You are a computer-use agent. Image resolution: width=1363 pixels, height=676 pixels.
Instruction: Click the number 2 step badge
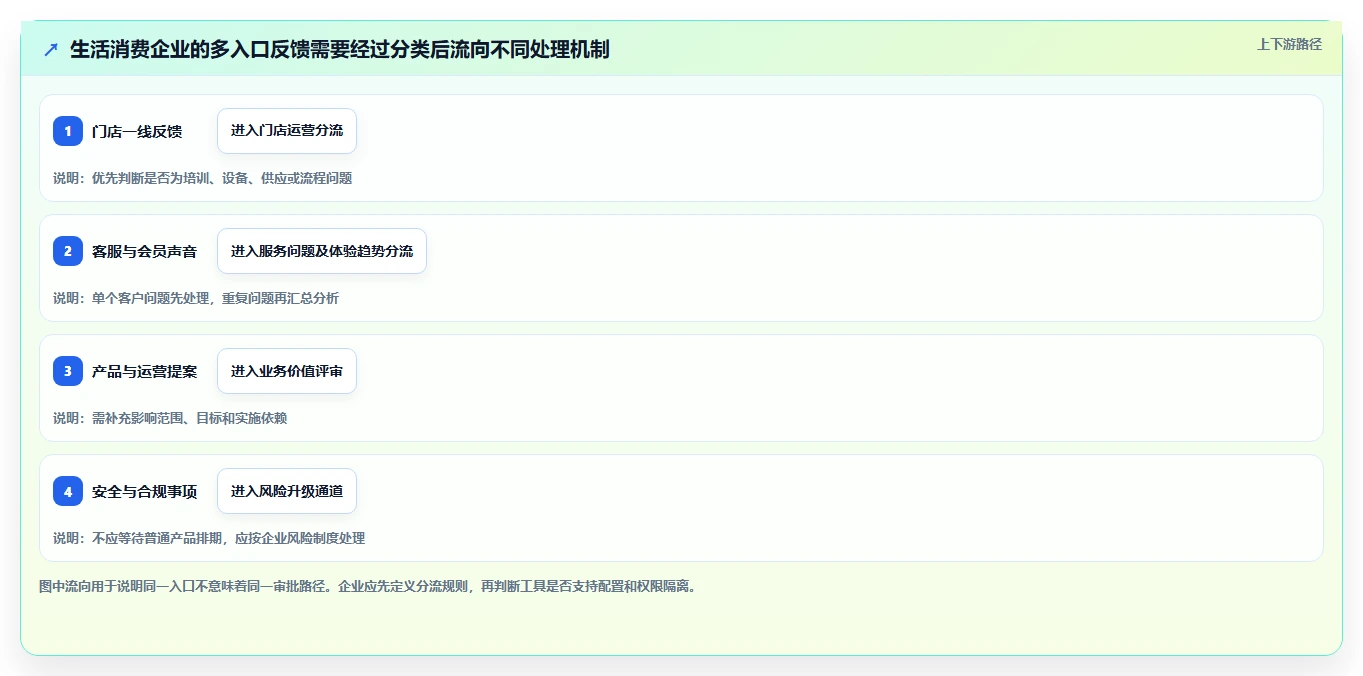(x=68, y=251)
